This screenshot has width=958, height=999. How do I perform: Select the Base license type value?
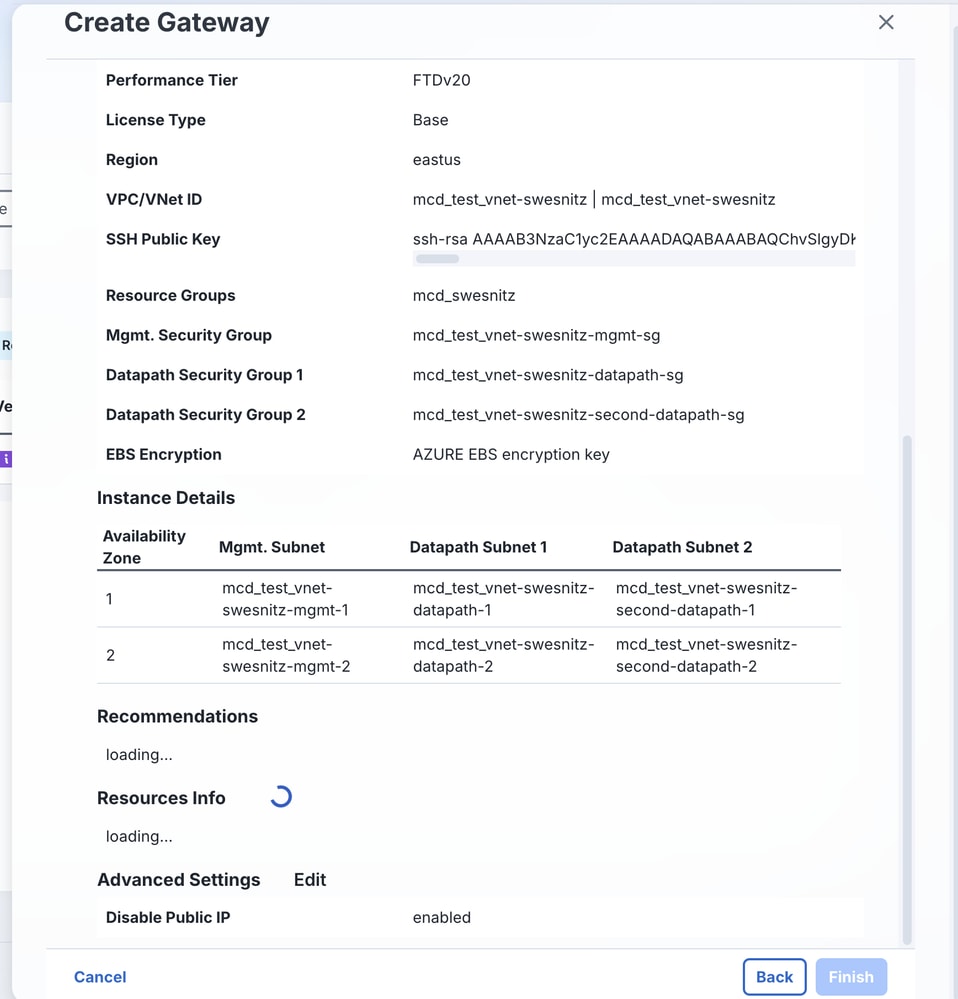[431, 120]
